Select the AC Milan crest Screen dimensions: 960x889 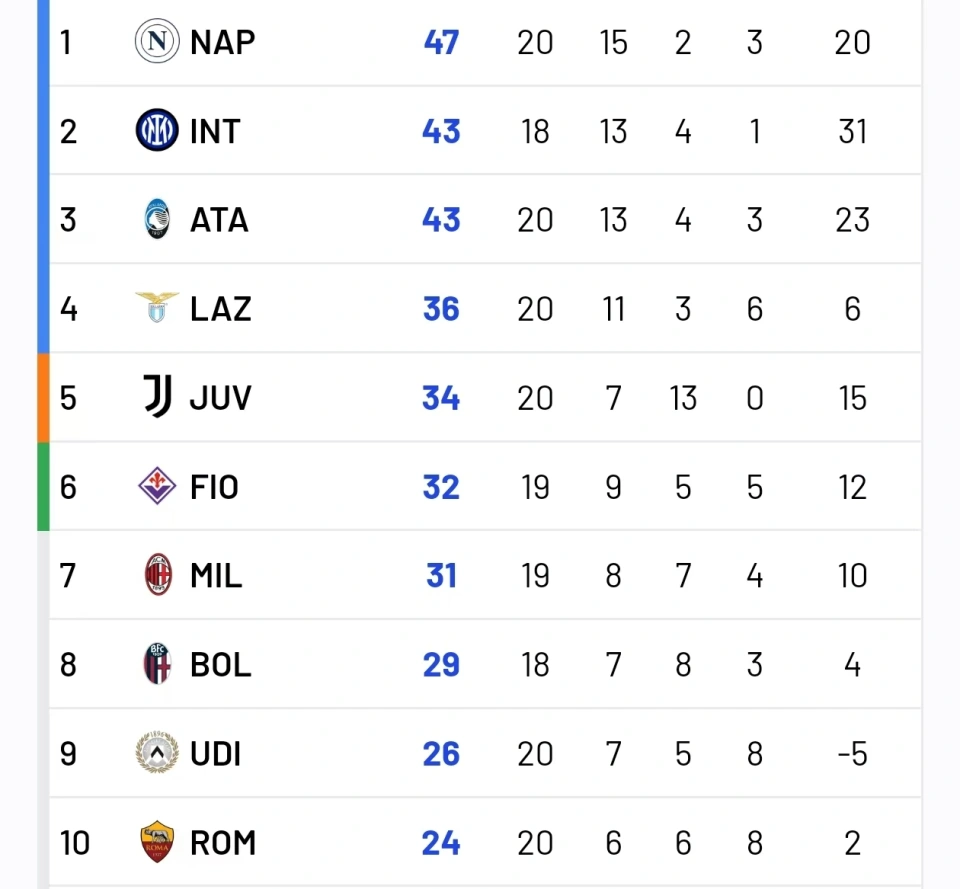click(157, 574)
